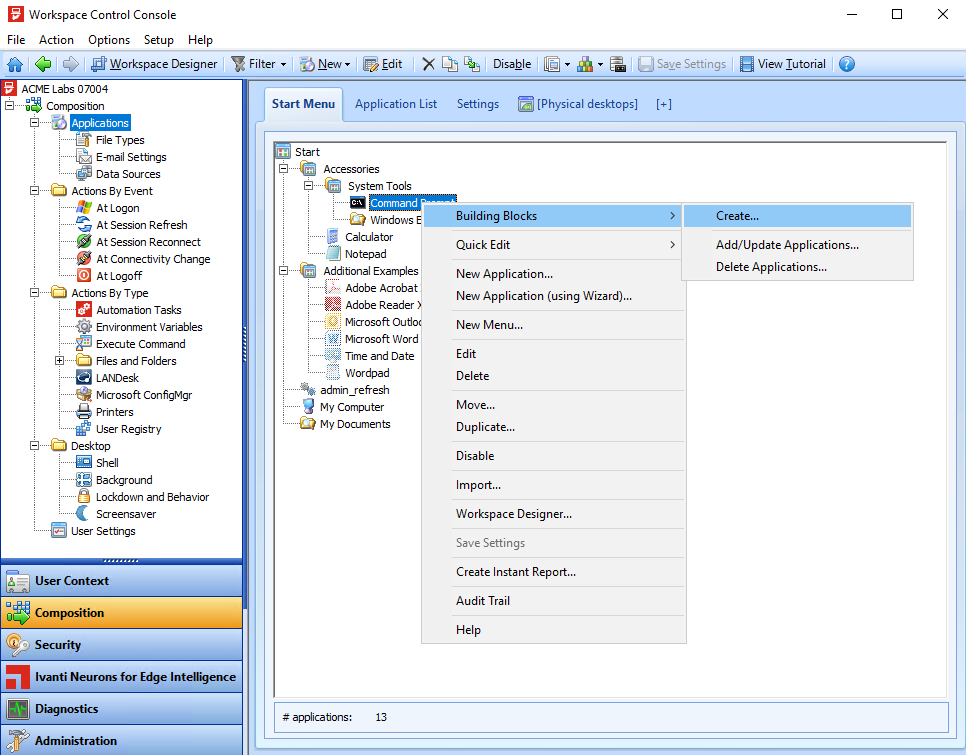
Task: Click View Tutorial in the toolbar
Action: (783, 64)
